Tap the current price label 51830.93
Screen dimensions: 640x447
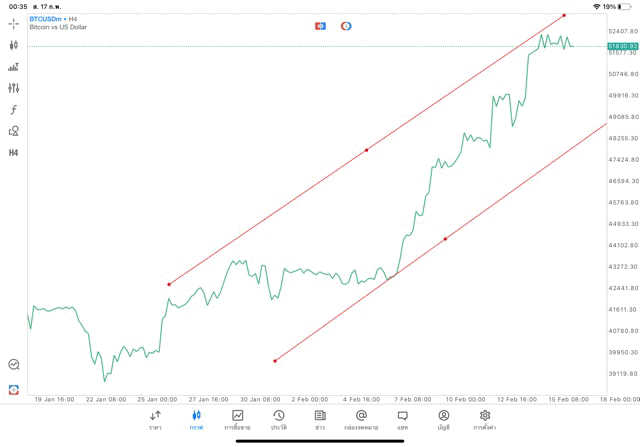[x=621, y=46]
